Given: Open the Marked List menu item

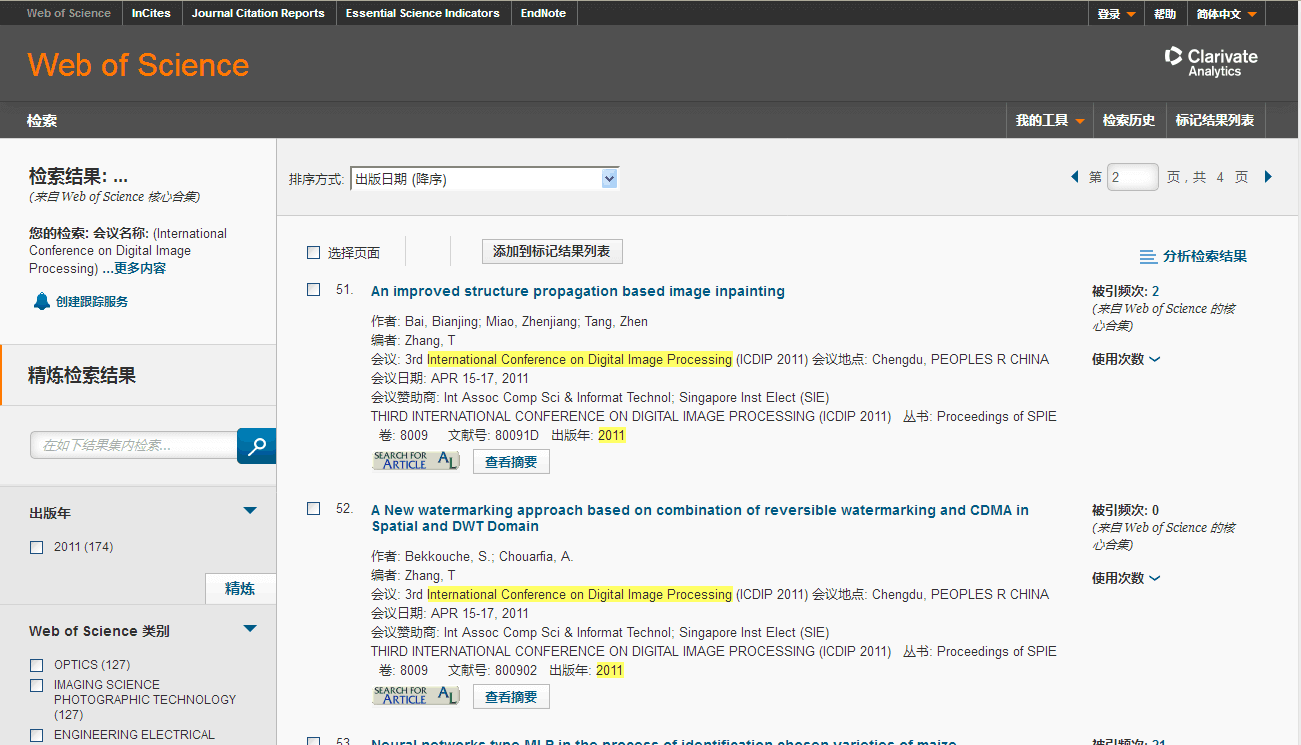Looking at the screenshot, I should [1215, 120].
